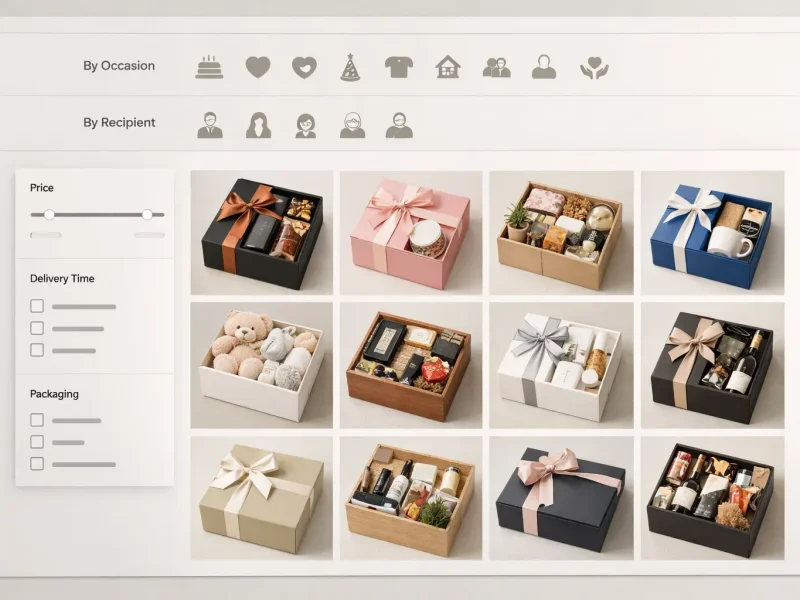Check the middle Packaging checkbox

pos(37,441)
